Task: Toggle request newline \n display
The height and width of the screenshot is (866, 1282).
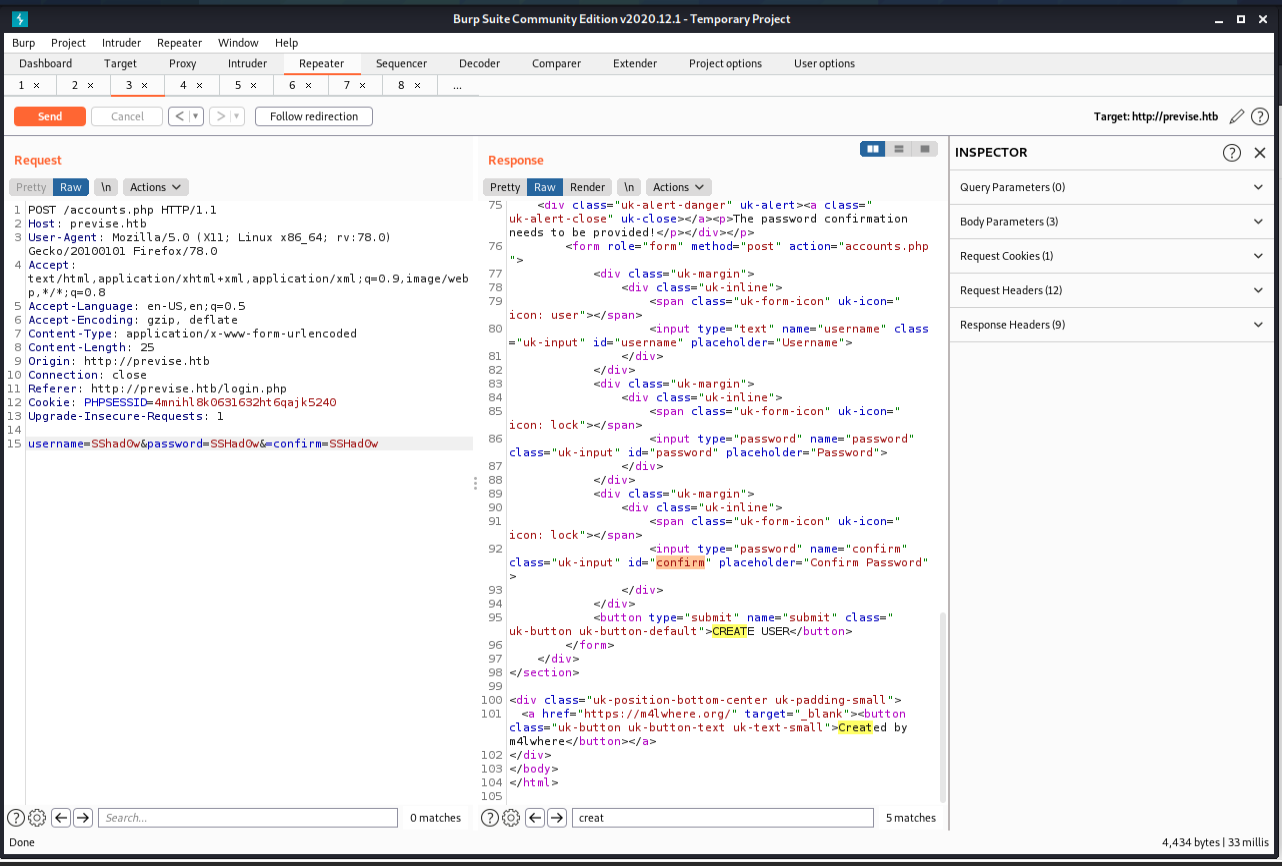Action: coord(106,187)
